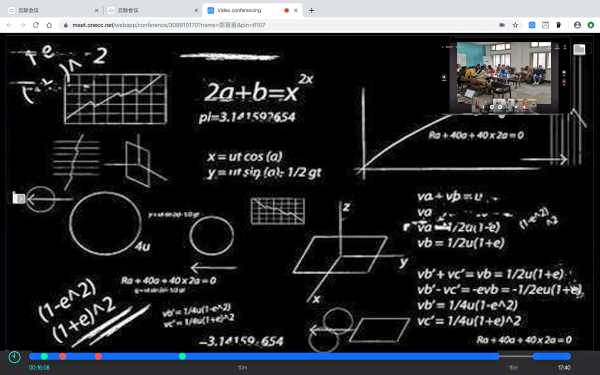Click the calendar-style extension icon
This screenshot has width=600, height=375.
(x=545, y=25)
